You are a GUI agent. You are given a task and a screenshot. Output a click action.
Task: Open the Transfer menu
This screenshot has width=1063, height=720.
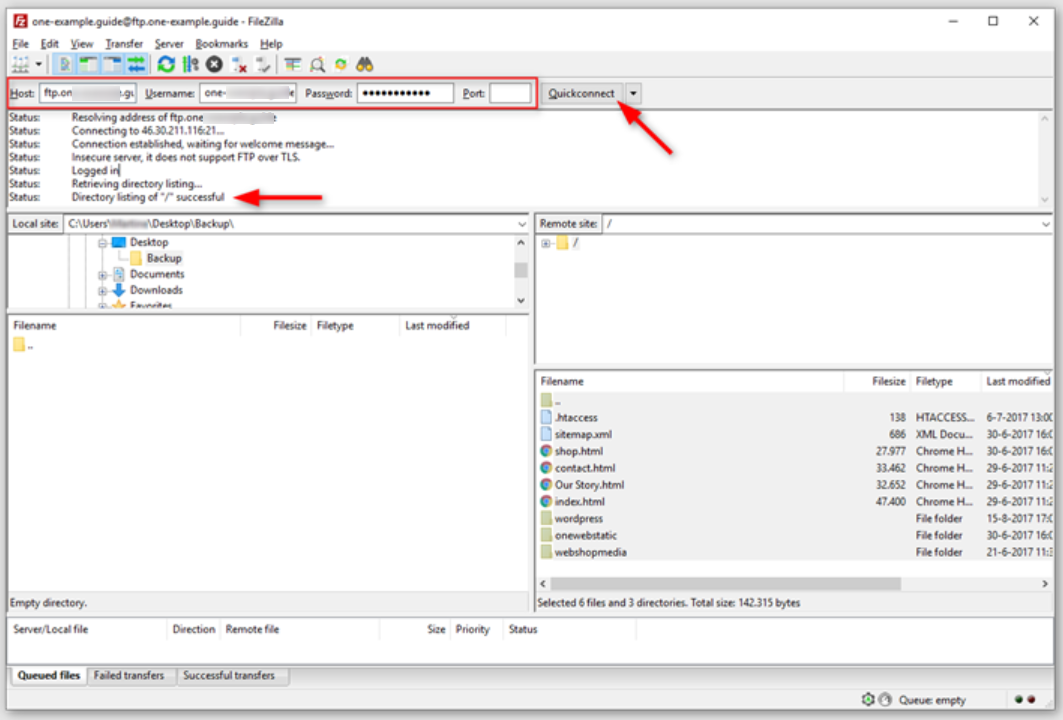pyautogui.click(x=124, y=44)
